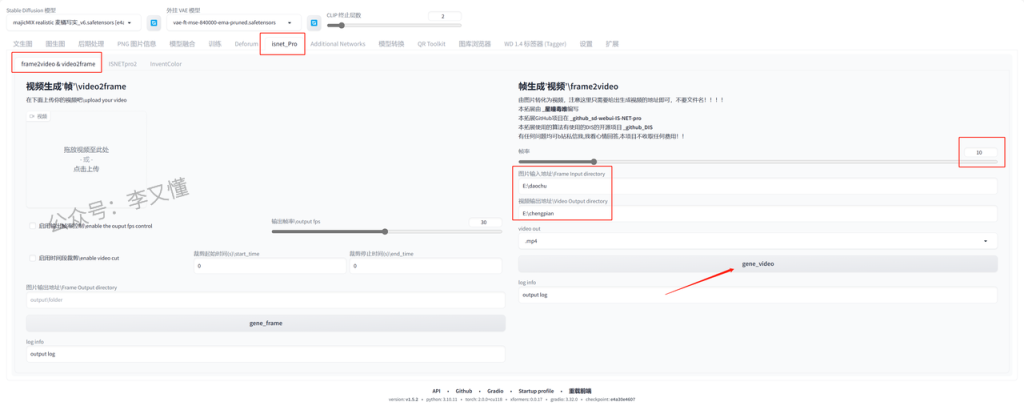Open the video out .mp4 format dropdown
The width and height of the screenshot is (1024, 410).
(x=757, y=241)
